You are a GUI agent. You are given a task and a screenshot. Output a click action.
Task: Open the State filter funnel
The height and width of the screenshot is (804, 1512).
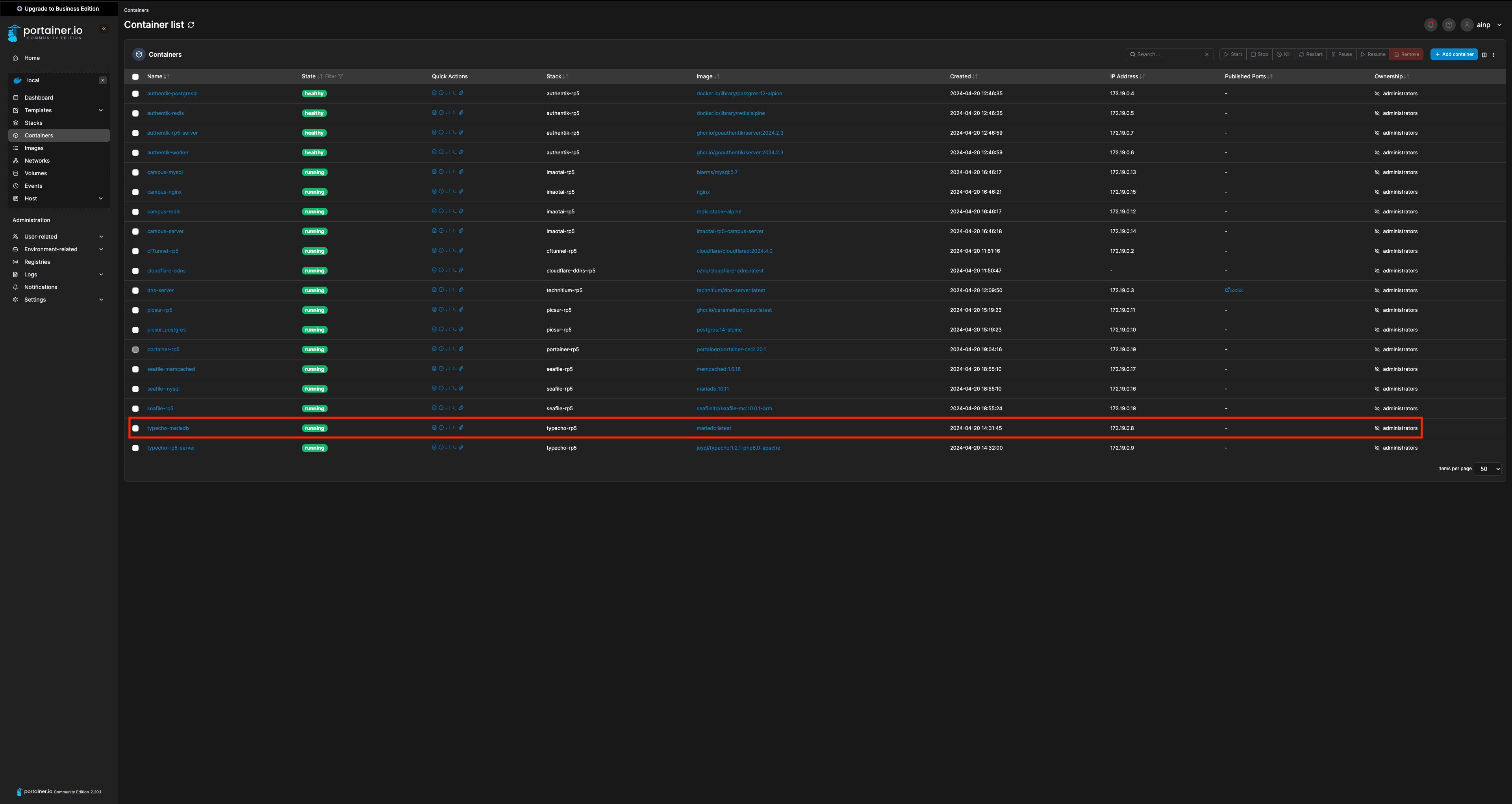click(x=341, y=76)
